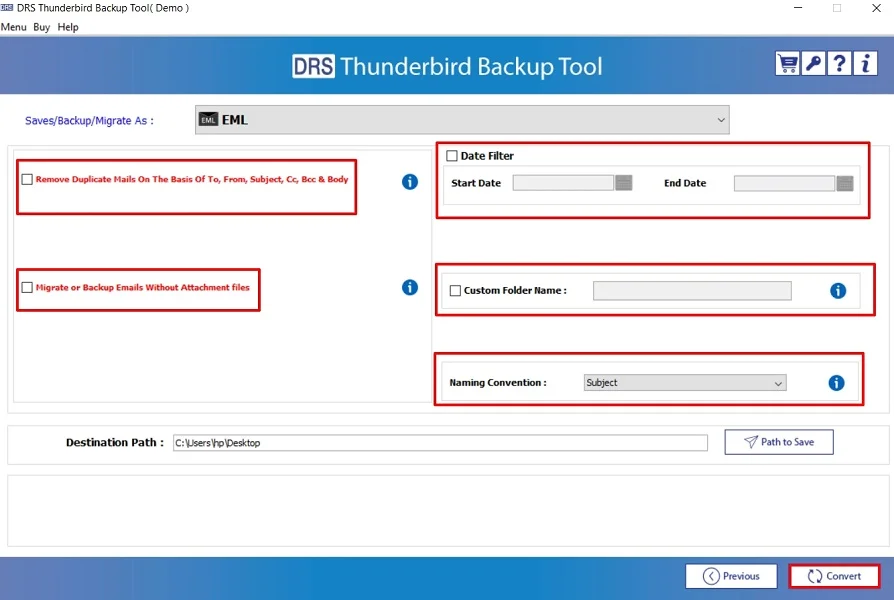This screenshot has height=600, width=894.
Task: Open the End Date picker control
Action: (845, 182)
